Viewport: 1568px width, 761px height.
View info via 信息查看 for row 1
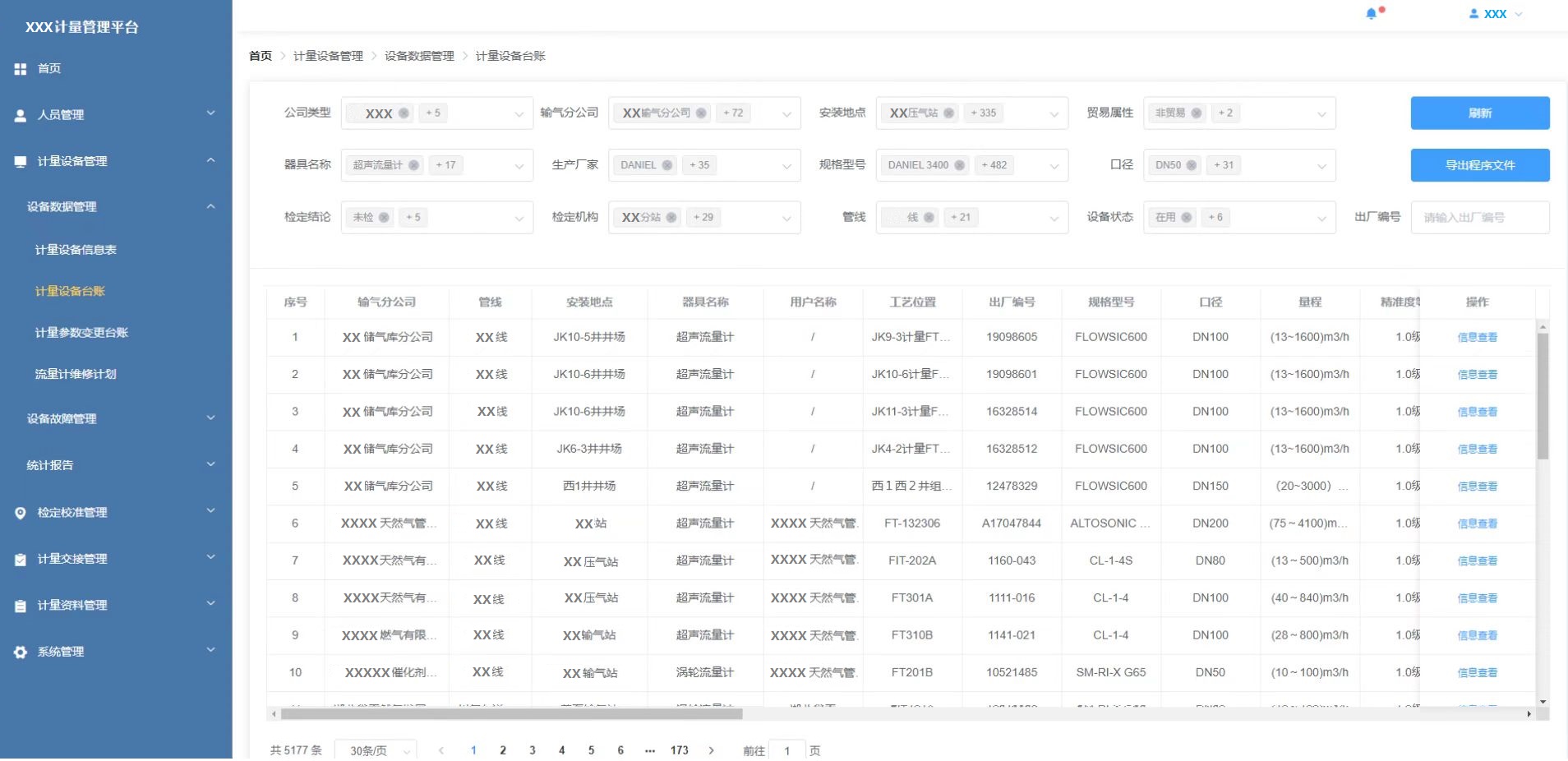1478,338
